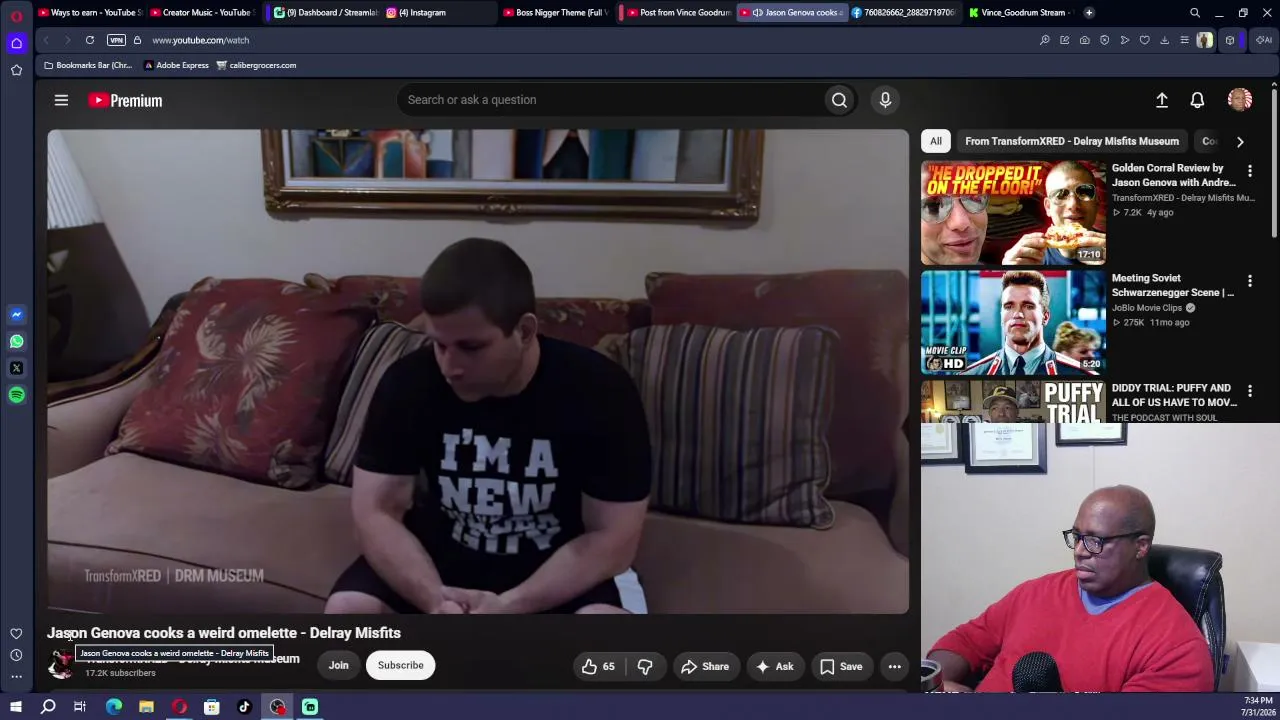Screen dimensions: 1280x720
Task: Show more filter chips with right arrow
Action: (1240, 141)
